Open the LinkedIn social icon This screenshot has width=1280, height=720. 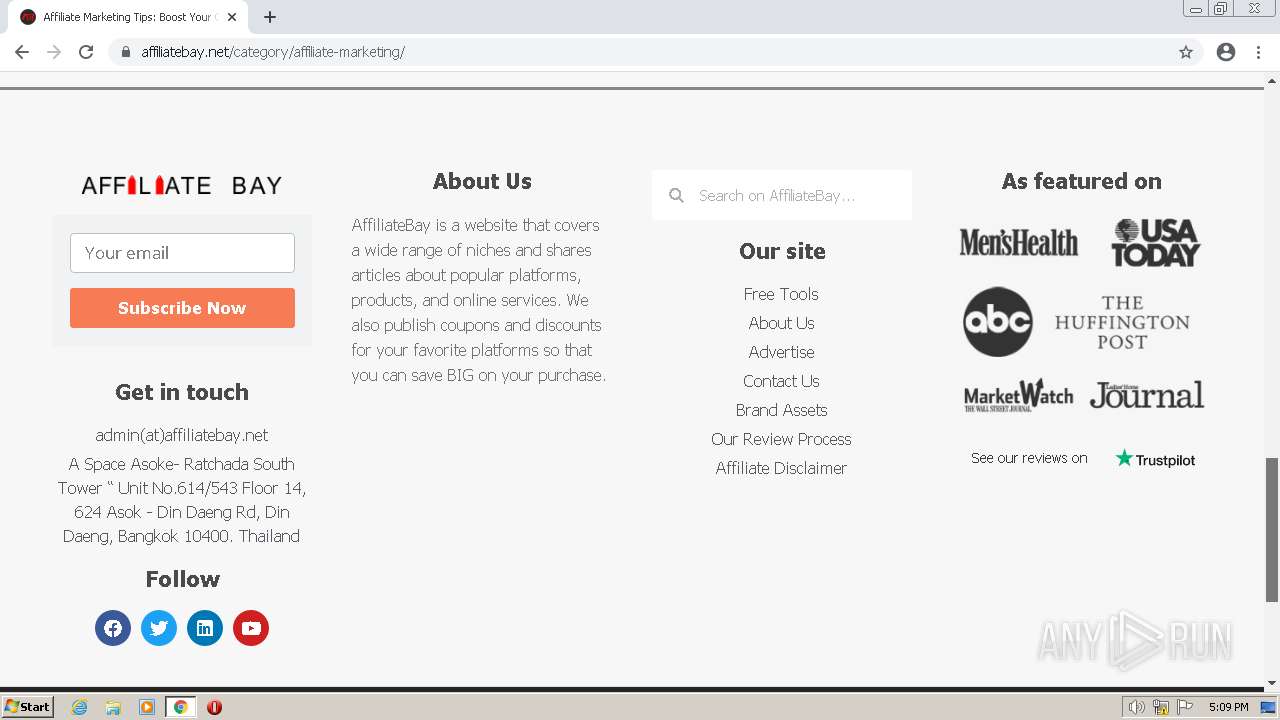pos(205,628)
